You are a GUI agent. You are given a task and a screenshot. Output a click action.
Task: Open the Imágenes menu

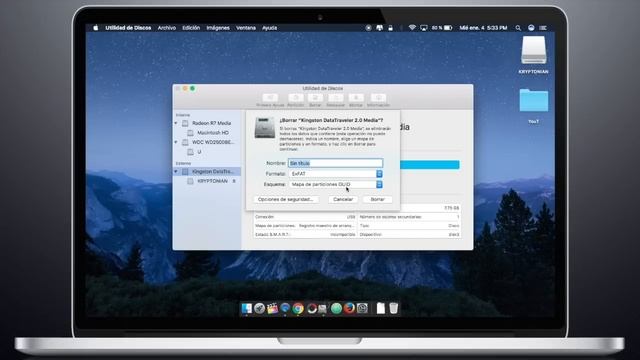tap(218, 28)
